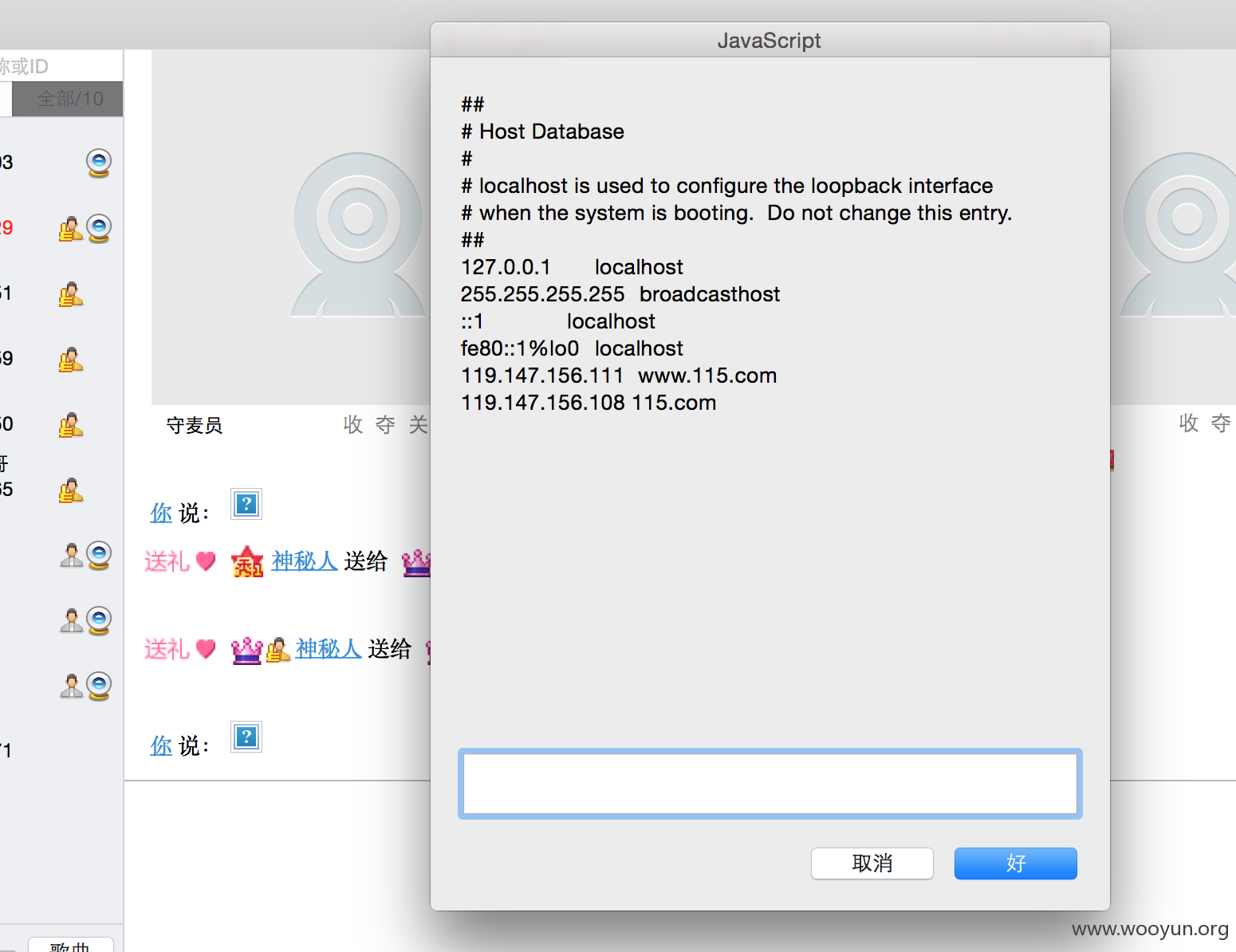Select the 全部/10 tab in the user list

point(68,99)
